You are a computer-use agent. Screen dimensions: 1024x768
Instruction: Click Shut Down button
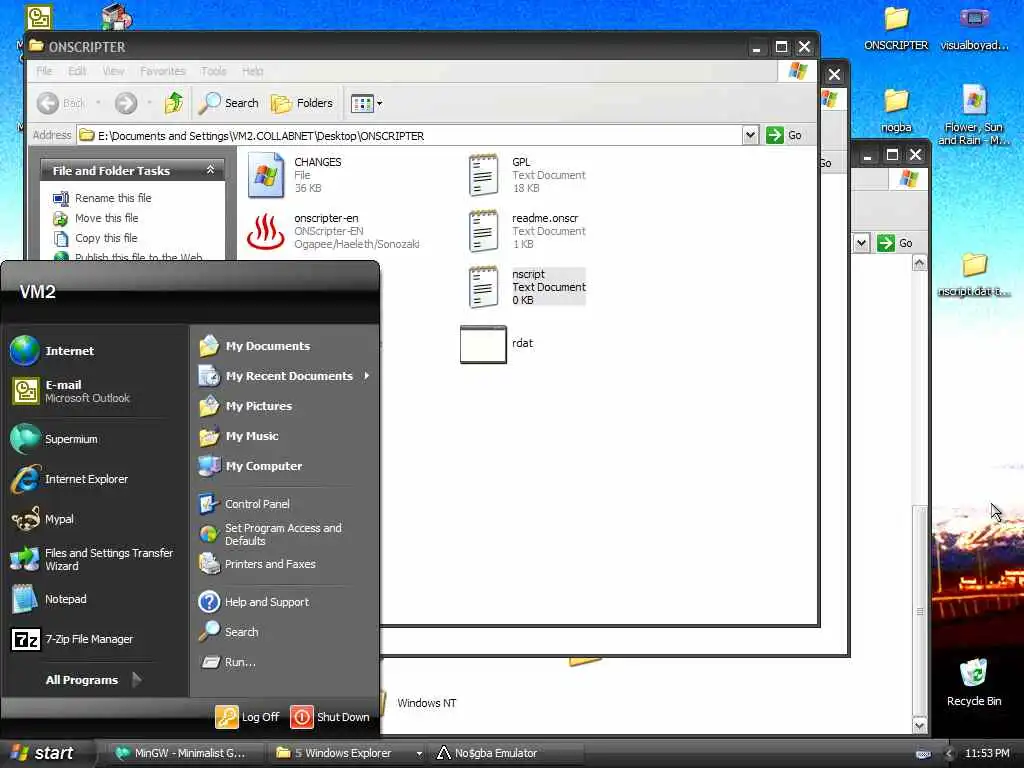330,716
